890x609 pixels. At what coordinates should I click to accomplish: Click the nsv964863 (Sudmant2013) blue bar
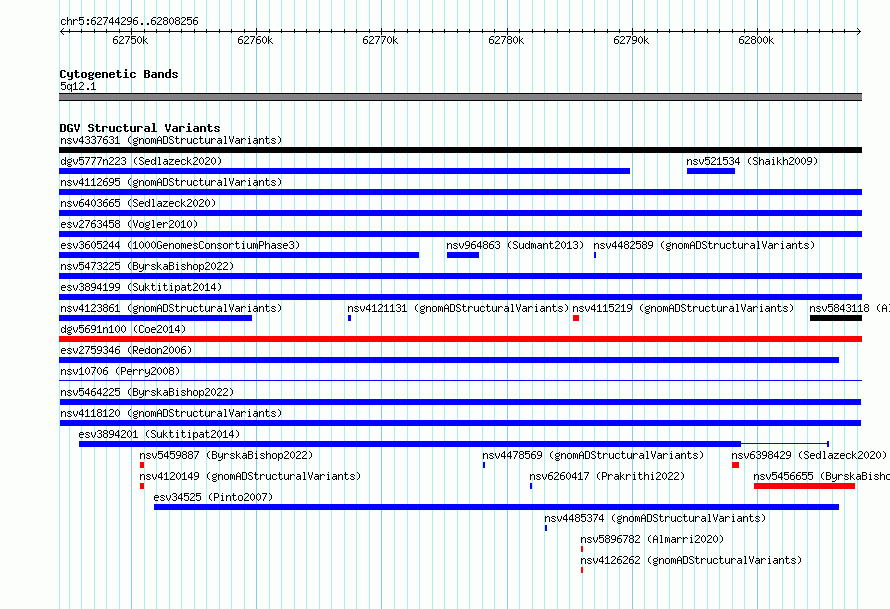pos(463,255)
